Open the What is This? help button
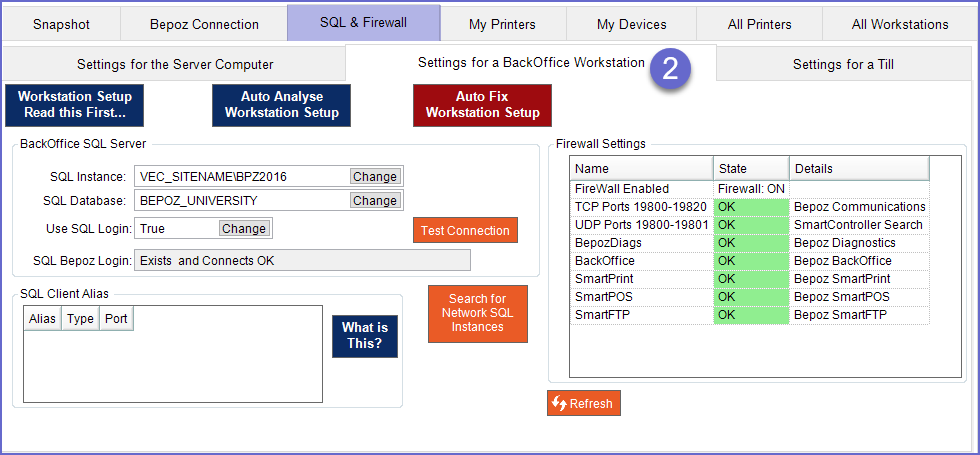This screenshot has height=455, width=980. (x=364, y=336)
